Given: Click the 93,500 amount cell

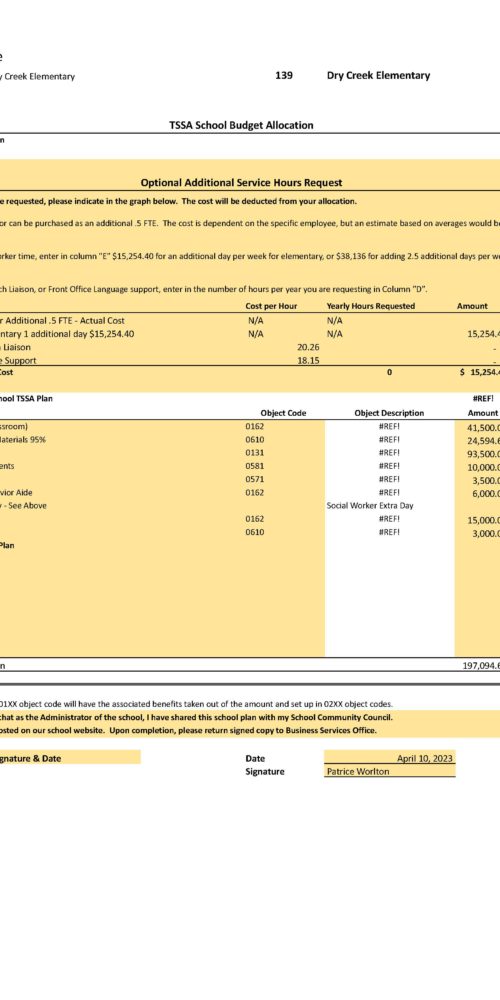Looking at the screenshot, I should click(483, 453).
